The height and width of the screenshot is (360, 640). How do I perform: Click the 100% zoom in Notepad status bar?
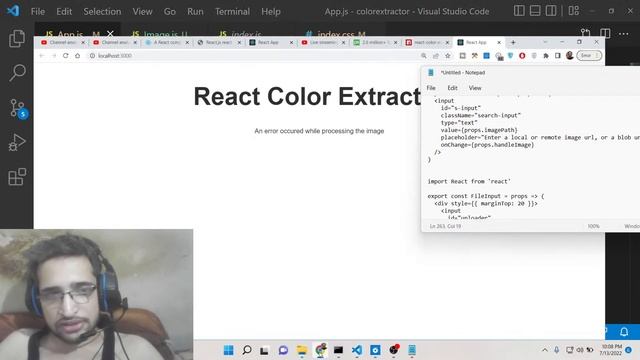pyautogui.click(x=593, y=226)
